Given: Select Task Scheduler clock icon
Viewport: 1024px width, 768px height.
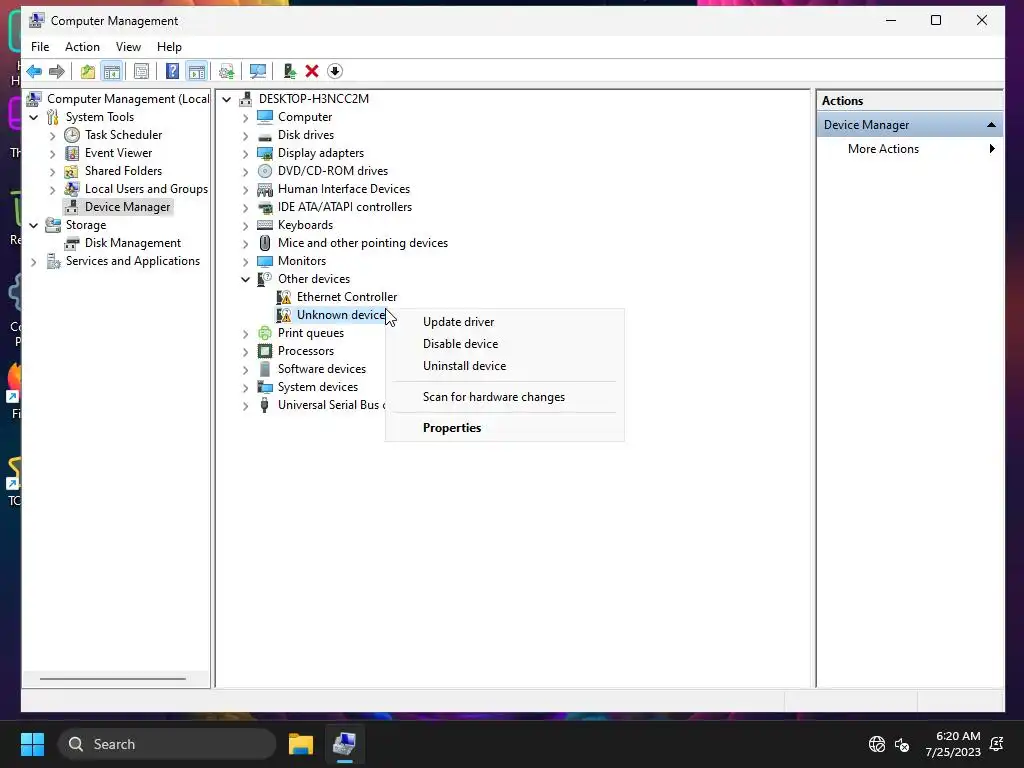Looking at the screenshot, I should click(72, 135).
